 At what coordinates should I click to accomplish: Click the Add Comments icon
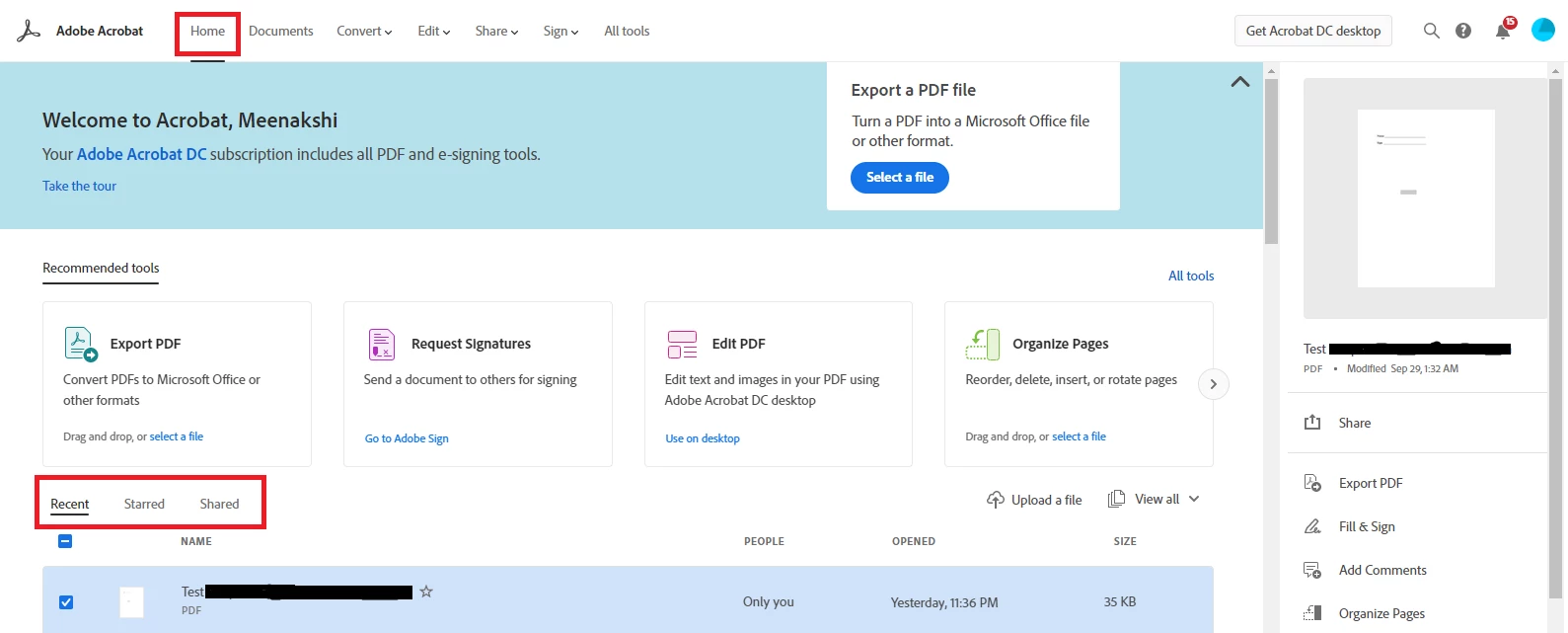click(x=1312, y=570)
